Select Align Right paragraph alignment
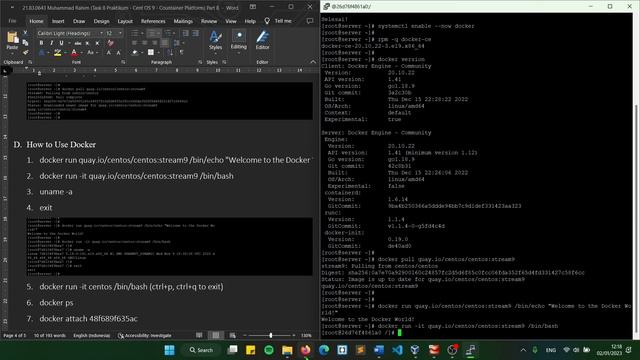640x360 pixels. [154, 43]
